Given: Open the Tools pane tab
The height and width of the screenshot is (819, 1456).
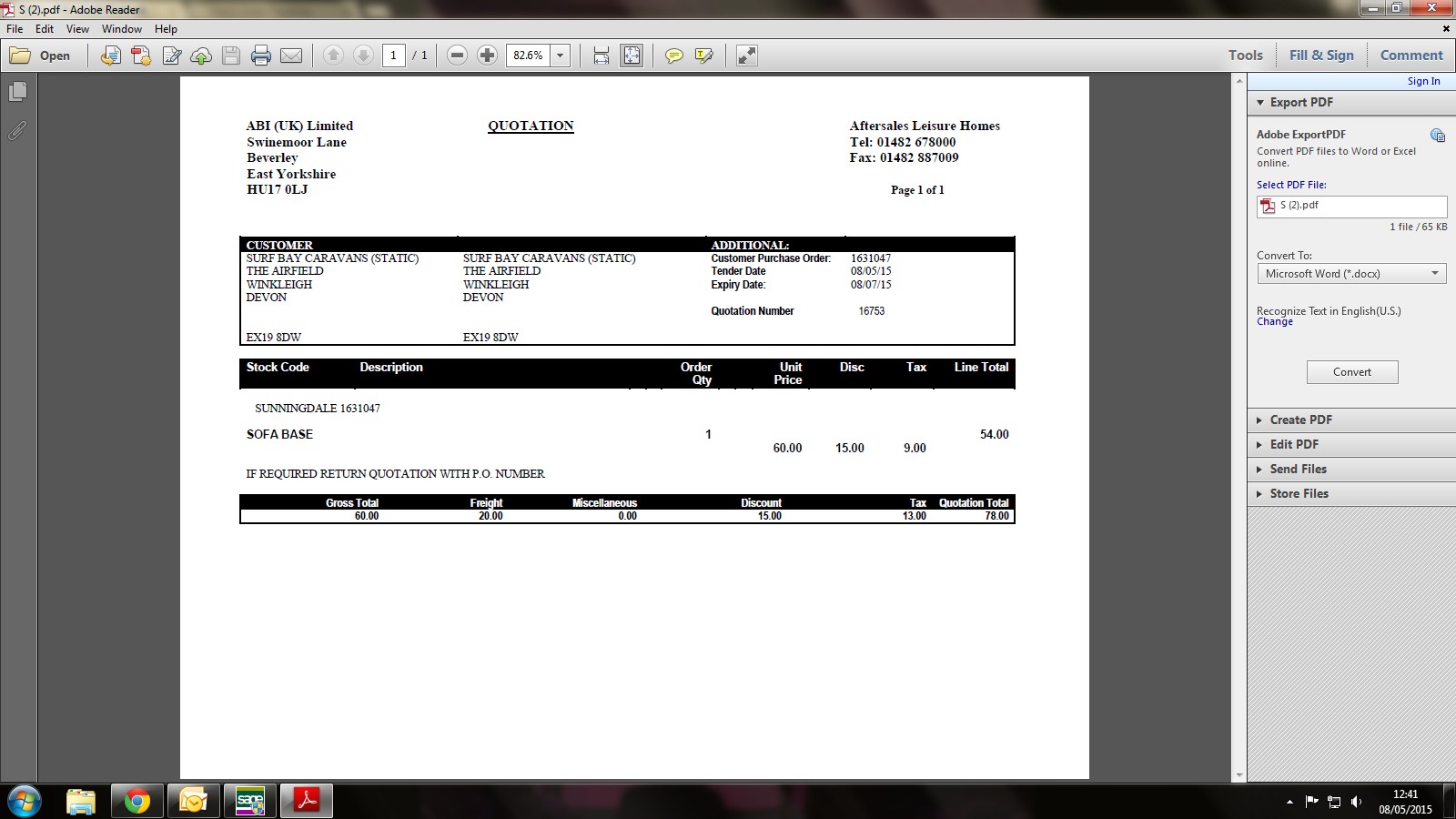Looking at the screenshot, I should (x=1246, y=56).
